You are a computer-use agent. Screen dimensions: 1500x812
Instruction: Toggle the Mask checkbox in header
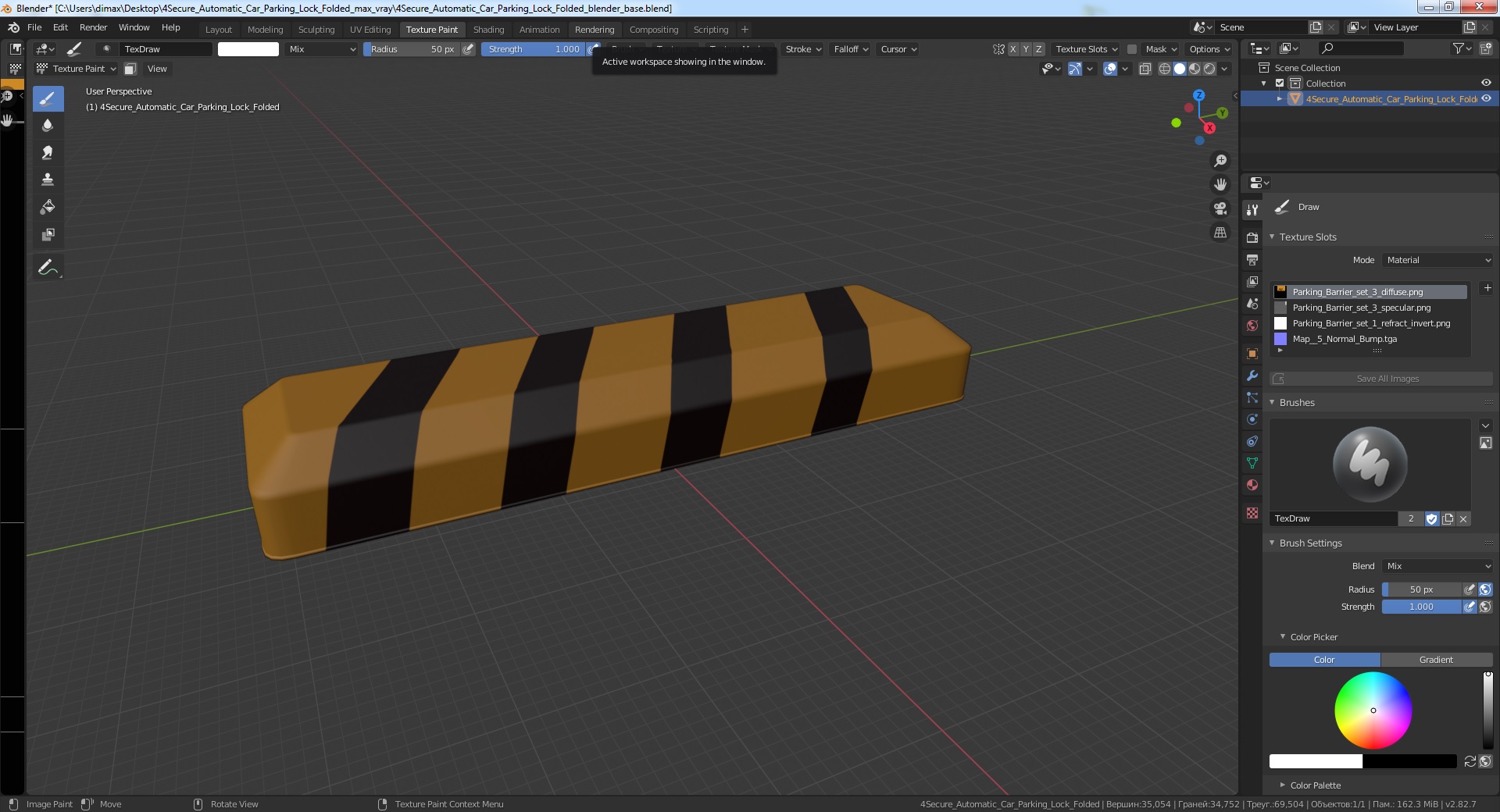[x=1132, y=49]
